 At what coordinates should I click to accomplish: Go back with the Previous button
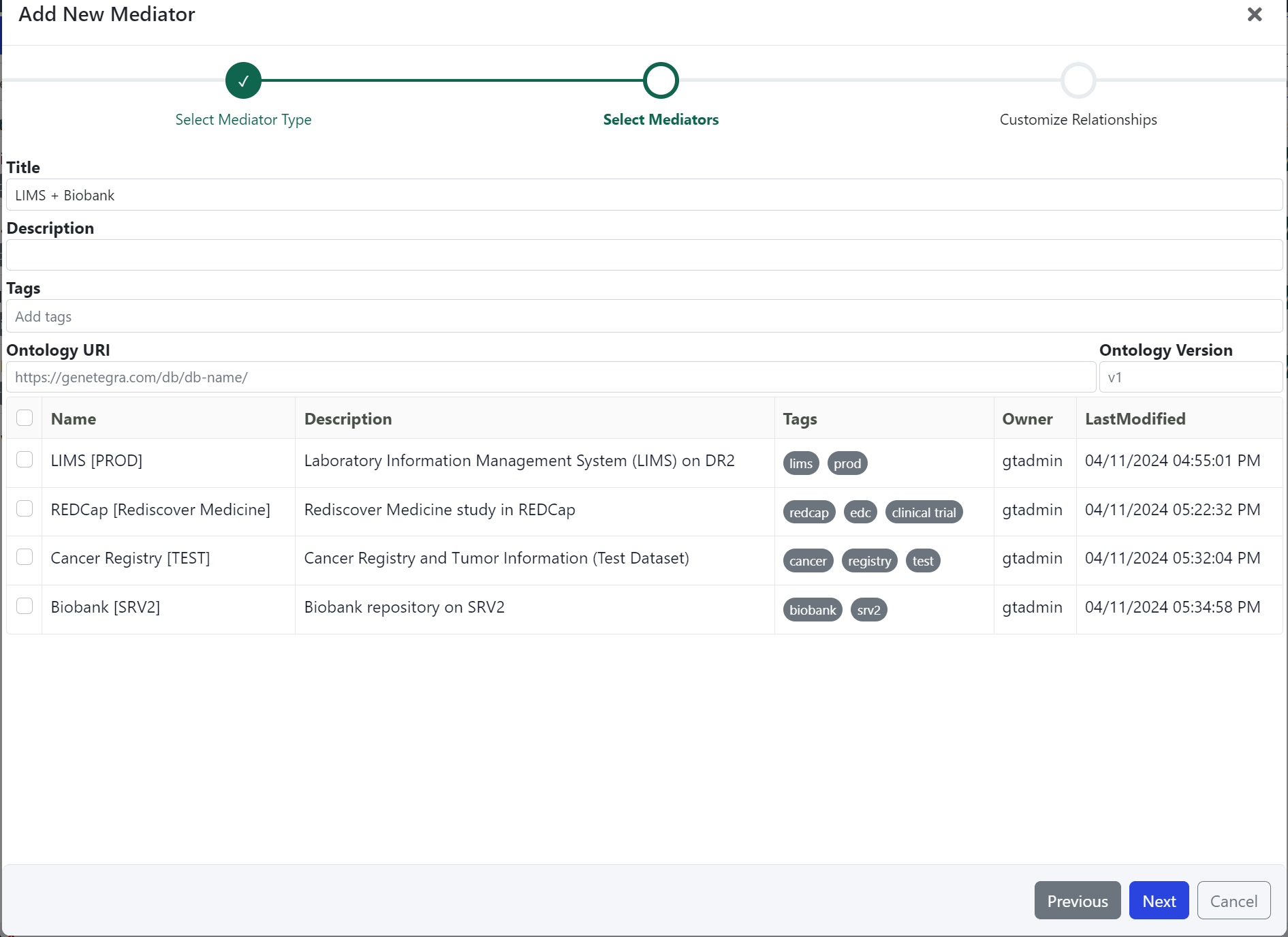(x=1077, y=901)
